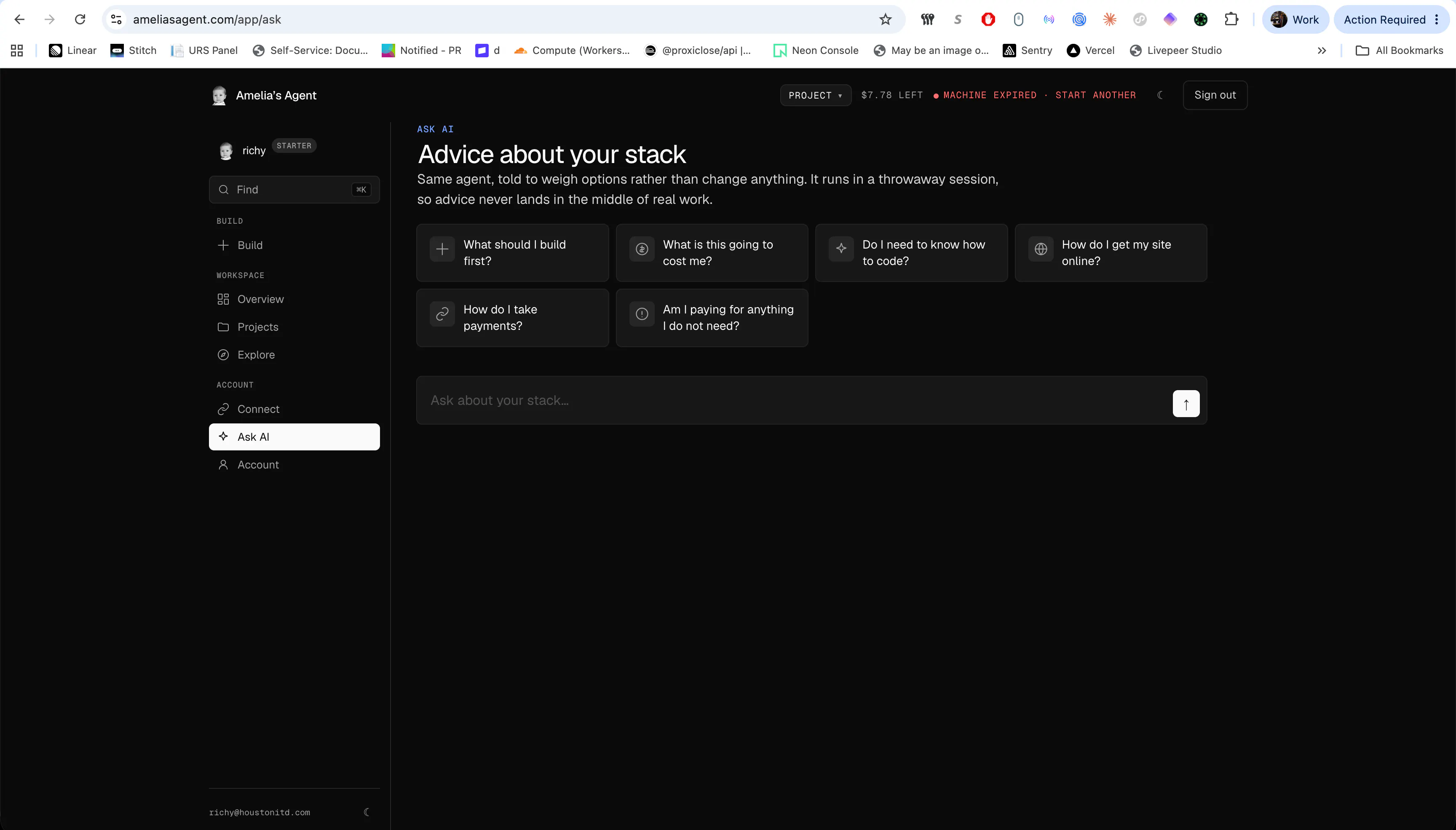Open Projects in the sidebar

pyautogui.click(x=294, y=327)
